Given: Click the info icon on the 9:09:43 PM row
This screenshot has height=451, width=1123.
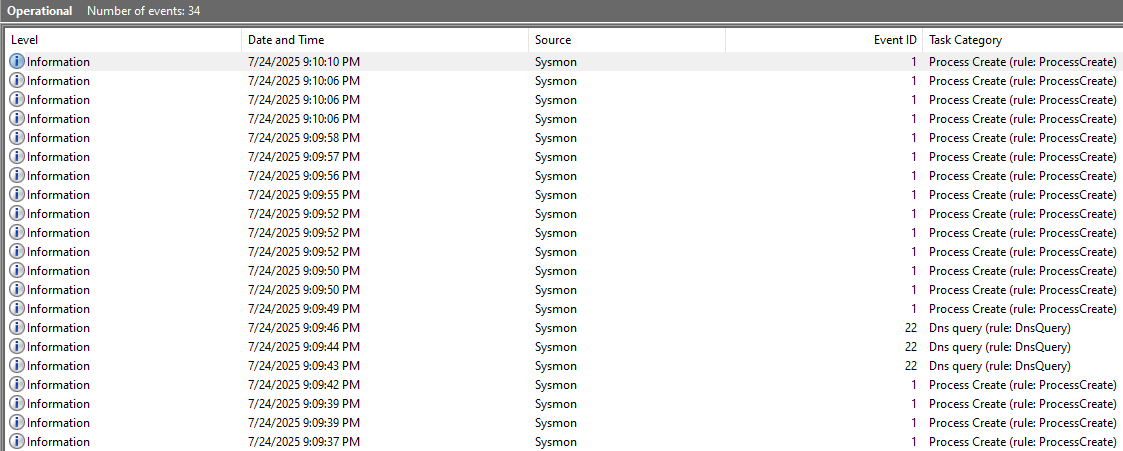Looking at the screenshot, I should pyautogui.click(x=17, y=366).
